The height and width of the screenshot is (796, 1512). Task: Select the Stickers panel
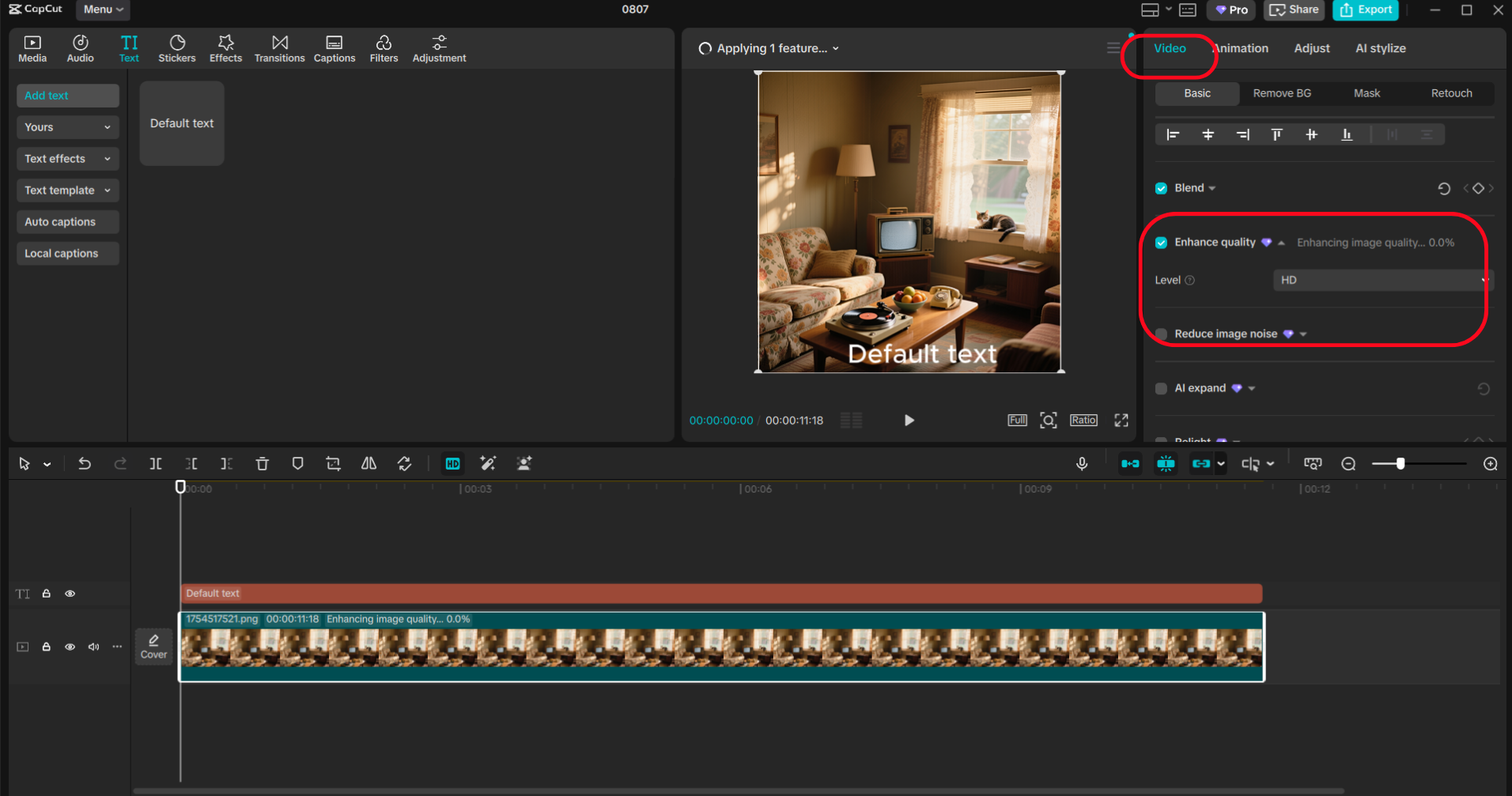[177, 47]
